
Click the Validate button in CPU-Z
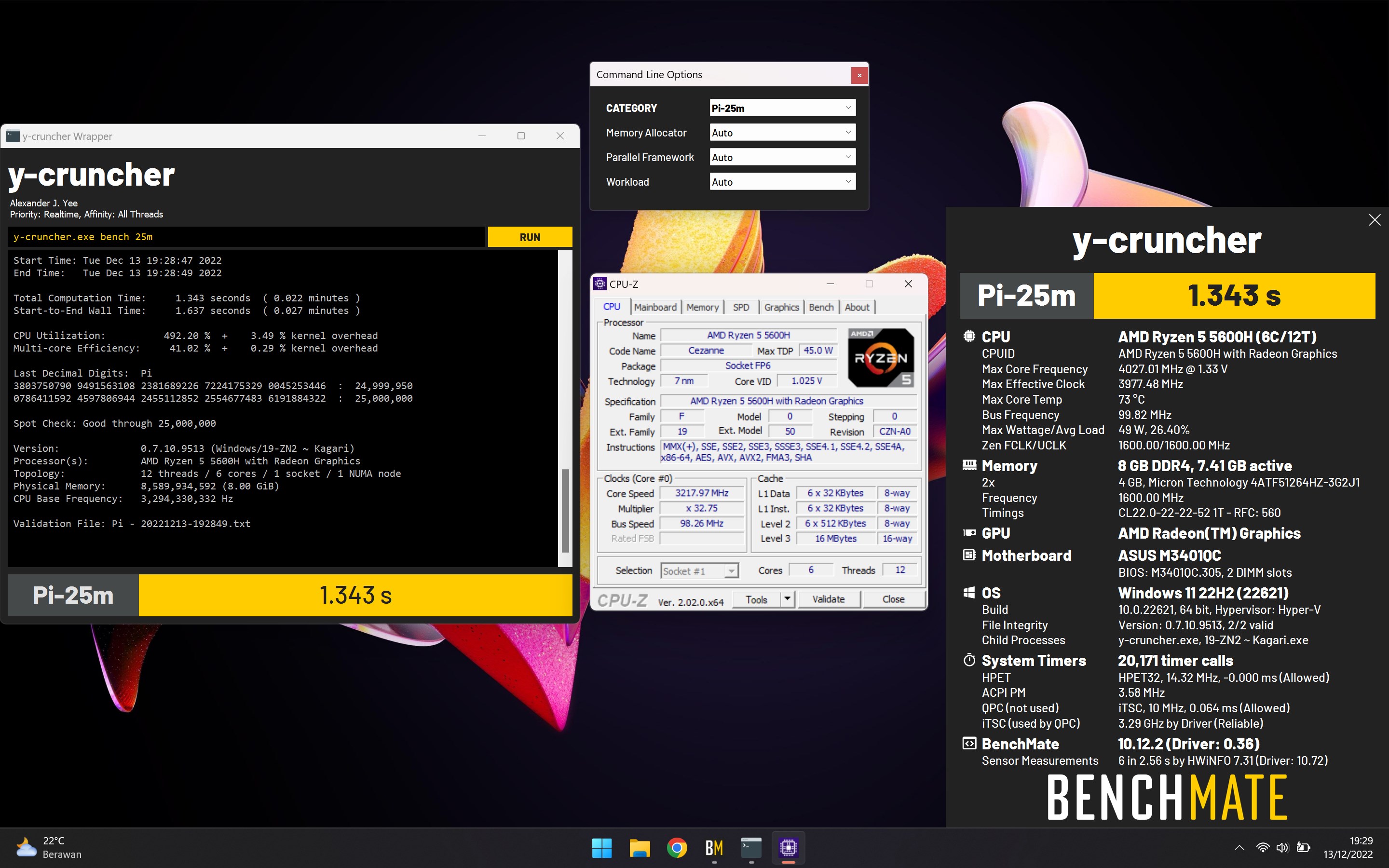(x=828, y=599)
